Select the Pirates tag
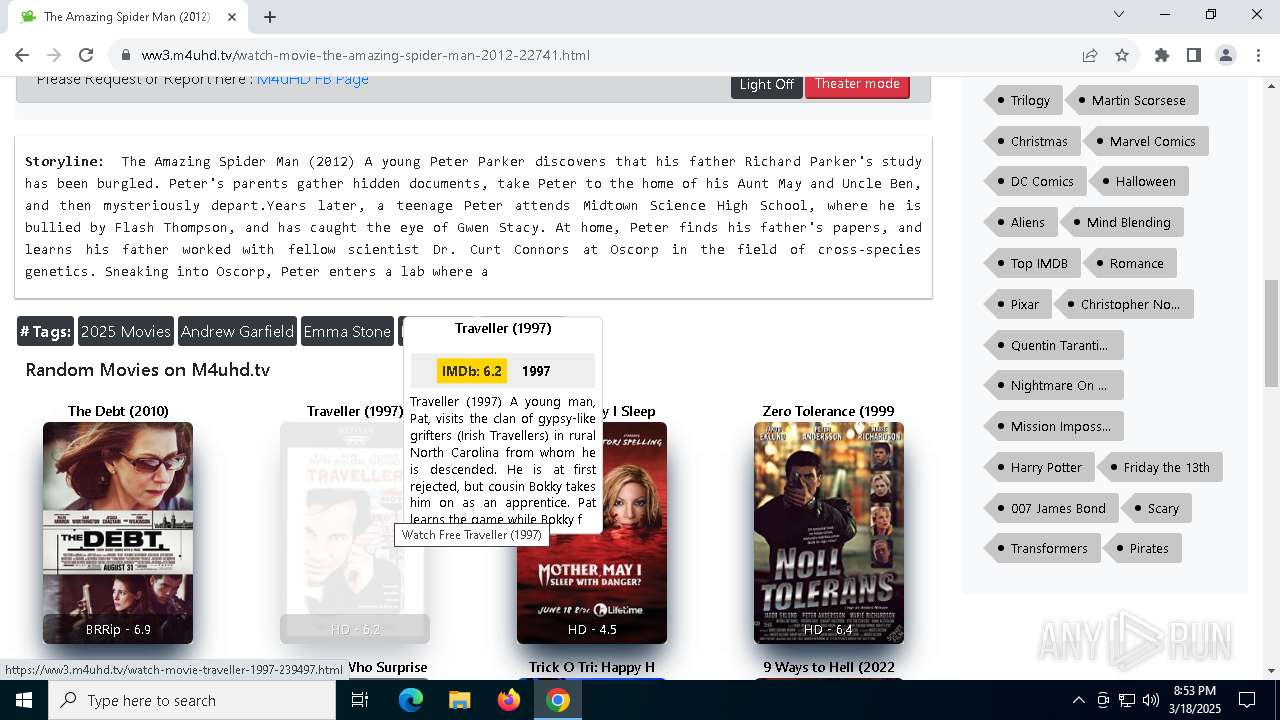 click(1142, 548)
